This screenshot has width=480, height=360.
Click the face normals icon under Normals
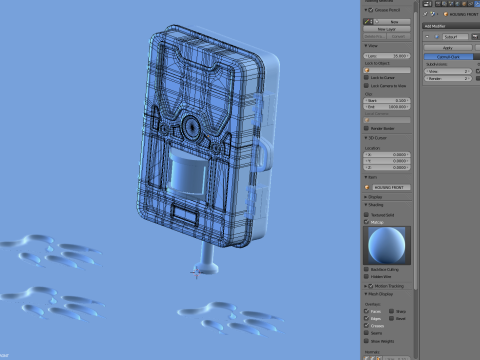(378, 358)
